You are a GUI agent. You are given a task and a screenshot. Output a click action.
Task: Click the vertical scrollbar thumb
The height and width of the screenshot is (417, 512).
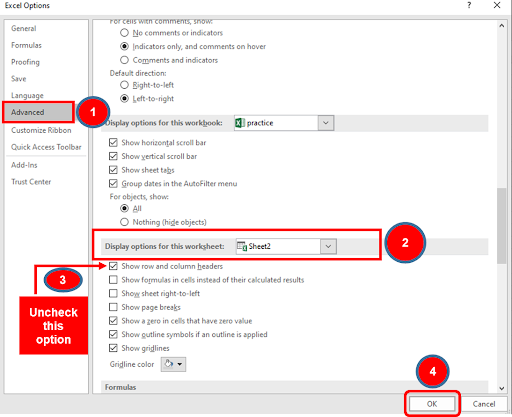[501, 226]
